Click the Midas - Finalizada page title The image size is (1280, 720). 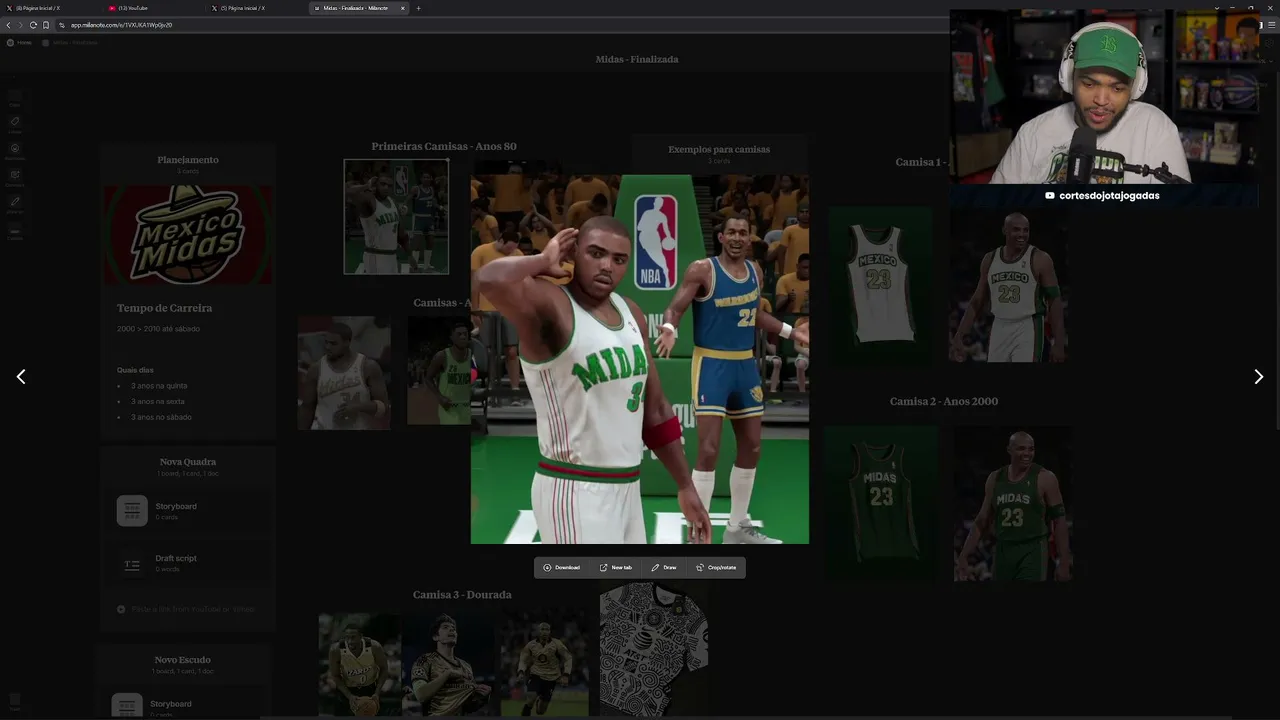(637, 60)
